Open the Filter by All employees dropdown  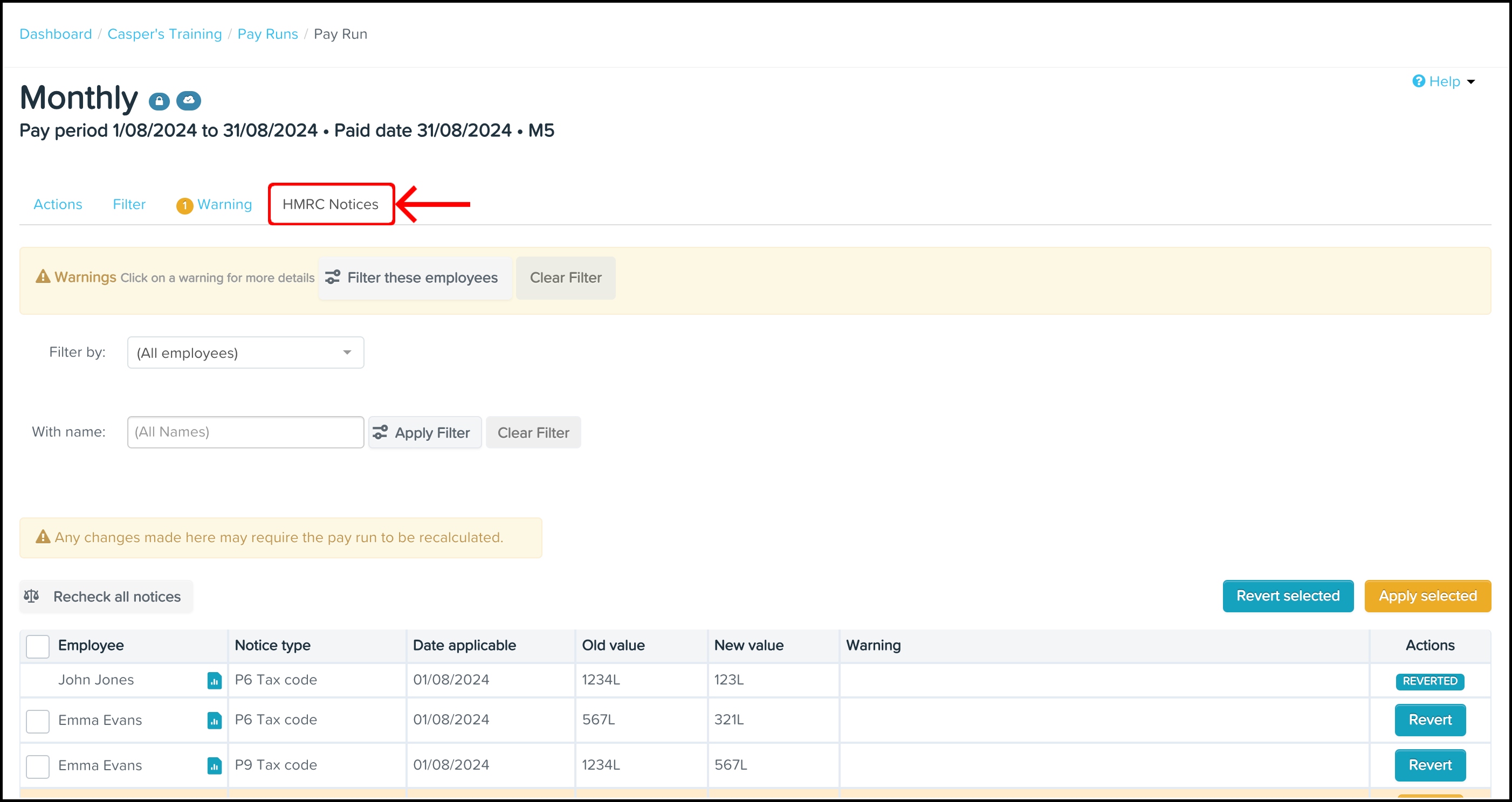click(x=245, y=352)
